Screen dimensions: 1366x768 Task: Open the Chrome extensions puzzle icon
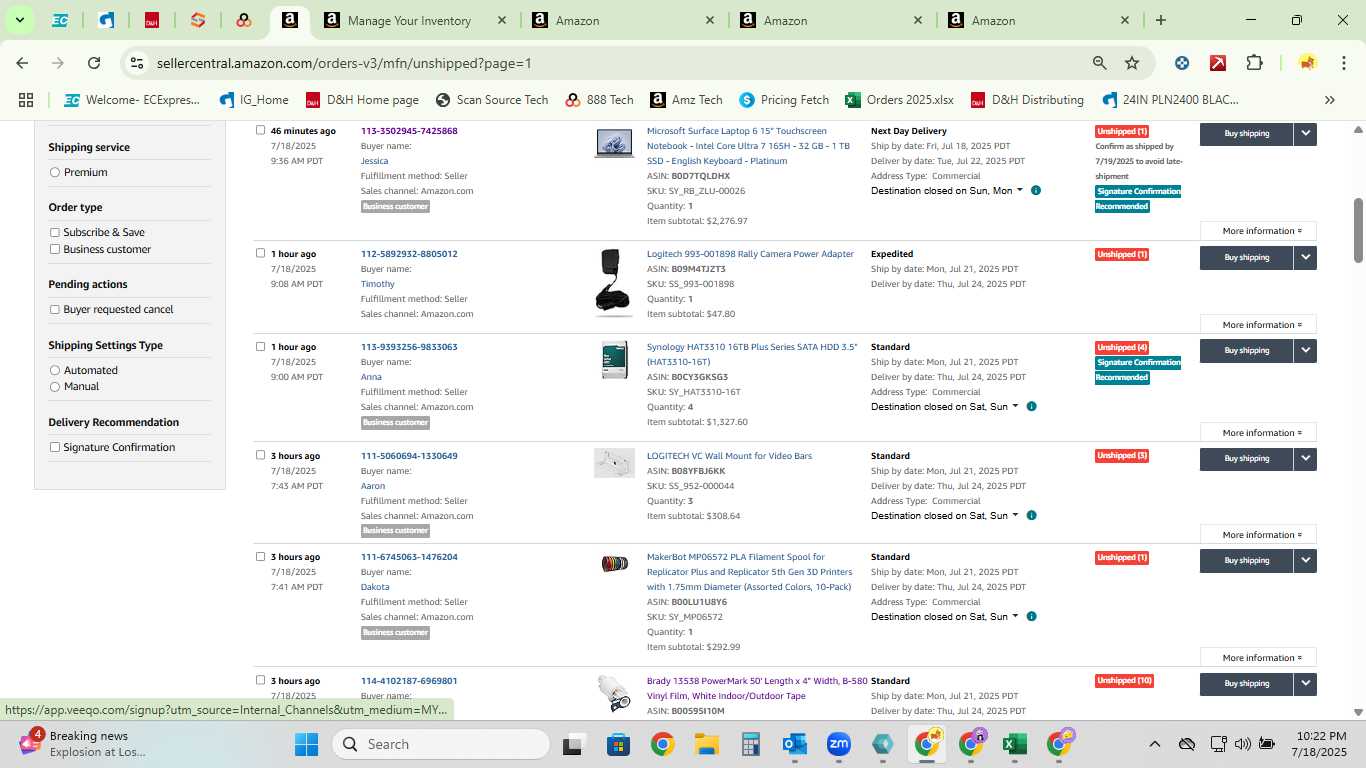point(1254,63)
